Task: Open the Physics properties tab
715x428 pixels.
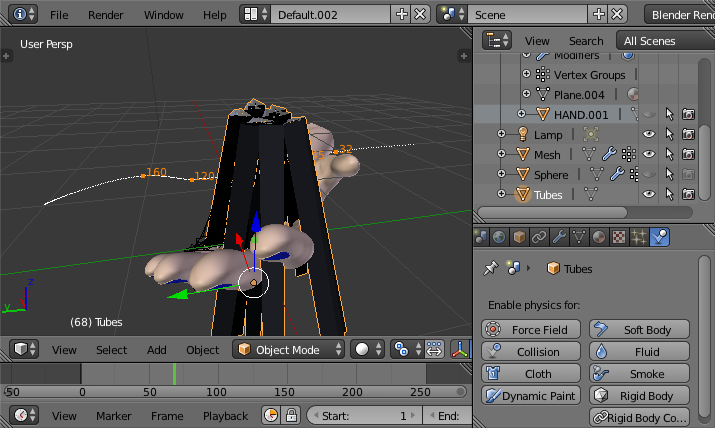Action: coord(659,237)
